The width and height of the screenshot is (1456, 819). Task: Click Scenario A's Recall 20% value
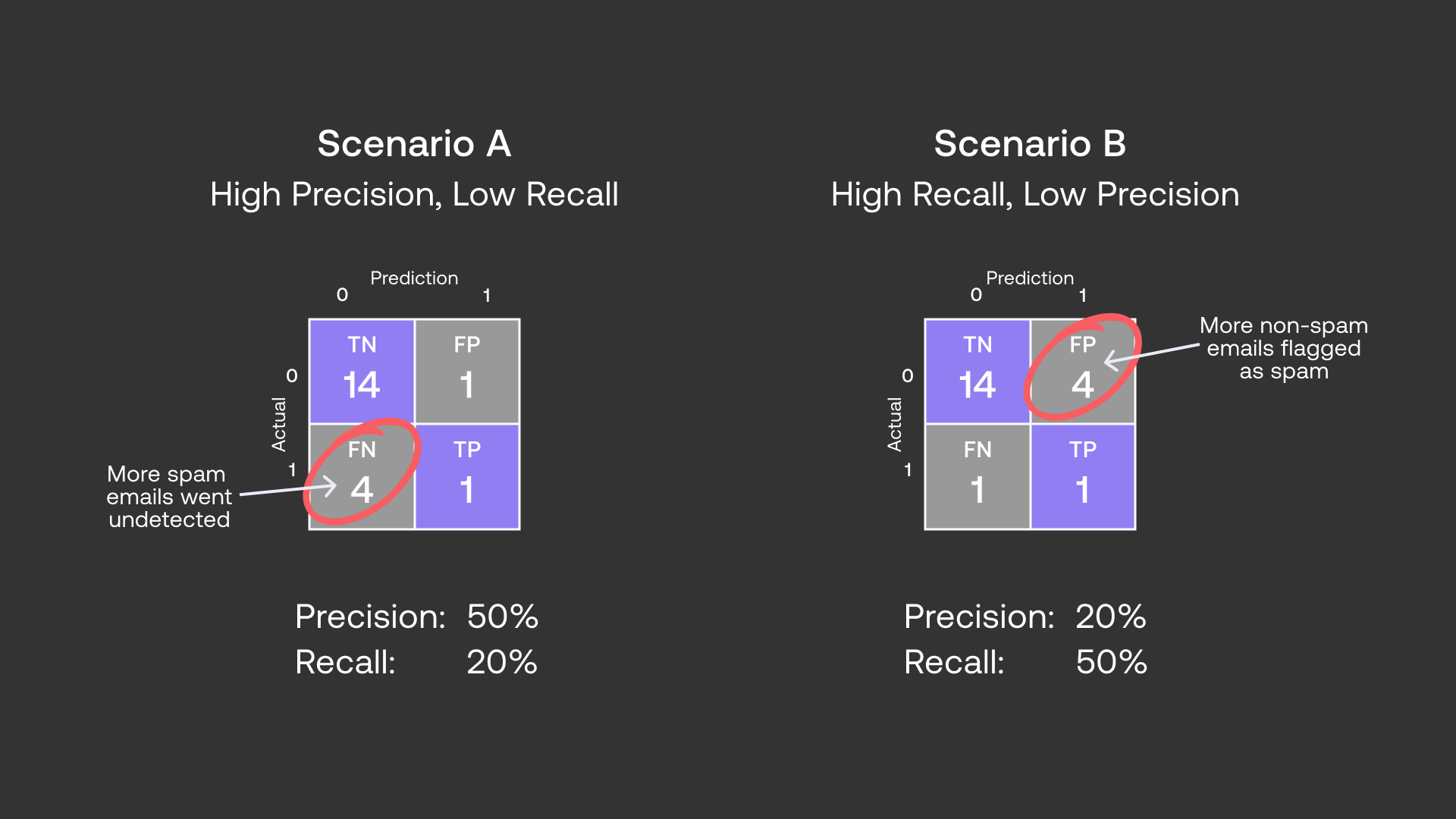[x=502, y=662]
